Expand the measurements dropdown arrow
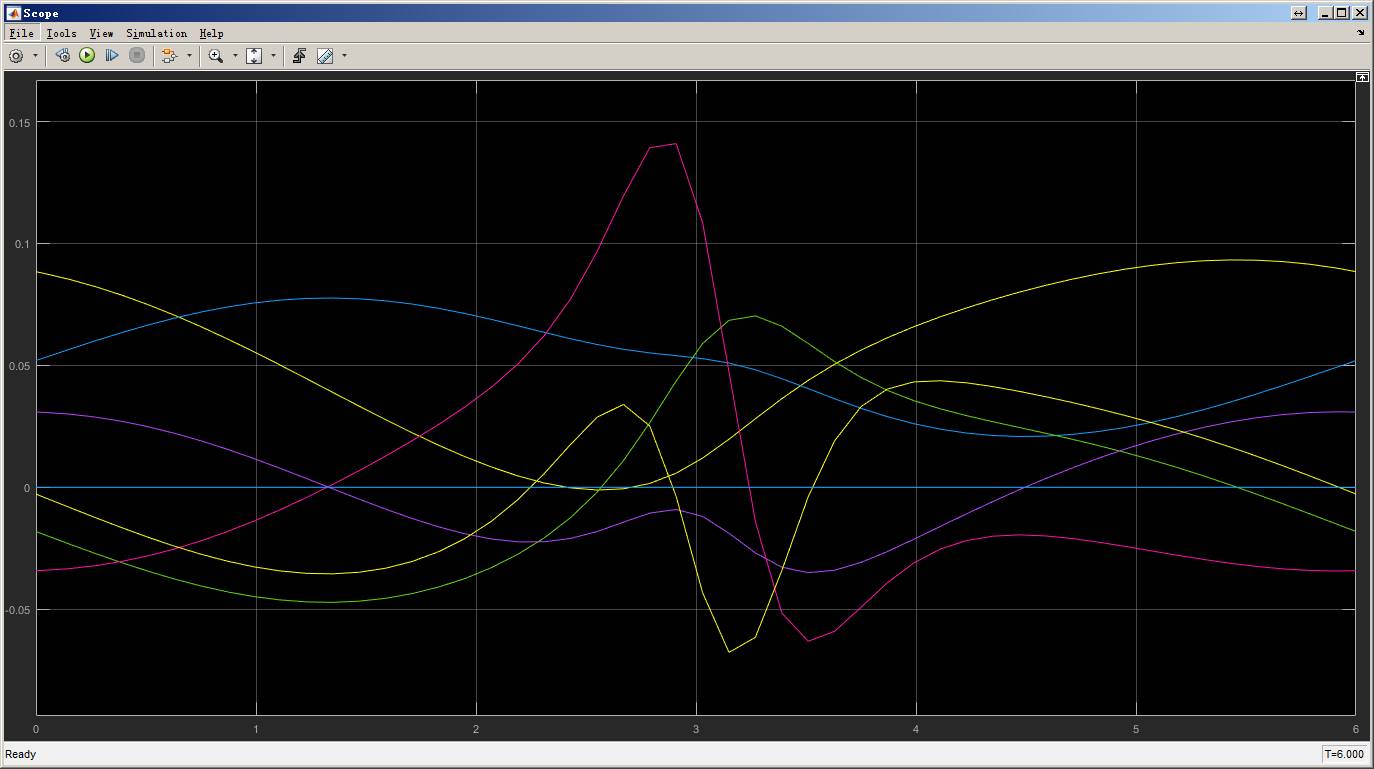Image resolution: width=1374 pixels, height=769 pixels. click(344, 56)
